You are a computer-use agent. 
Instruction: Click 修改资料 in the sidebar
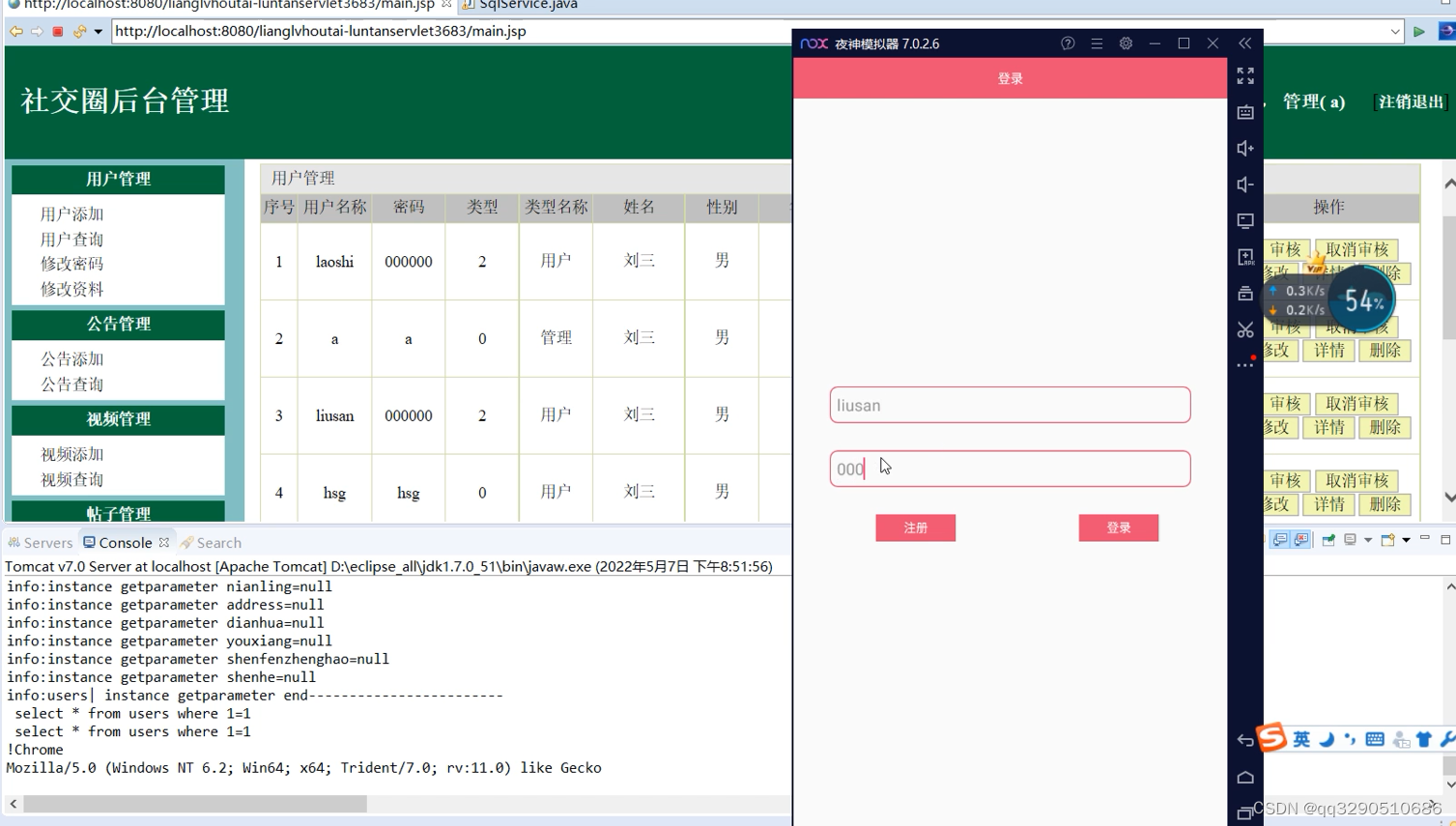click(x=71, y=289)
